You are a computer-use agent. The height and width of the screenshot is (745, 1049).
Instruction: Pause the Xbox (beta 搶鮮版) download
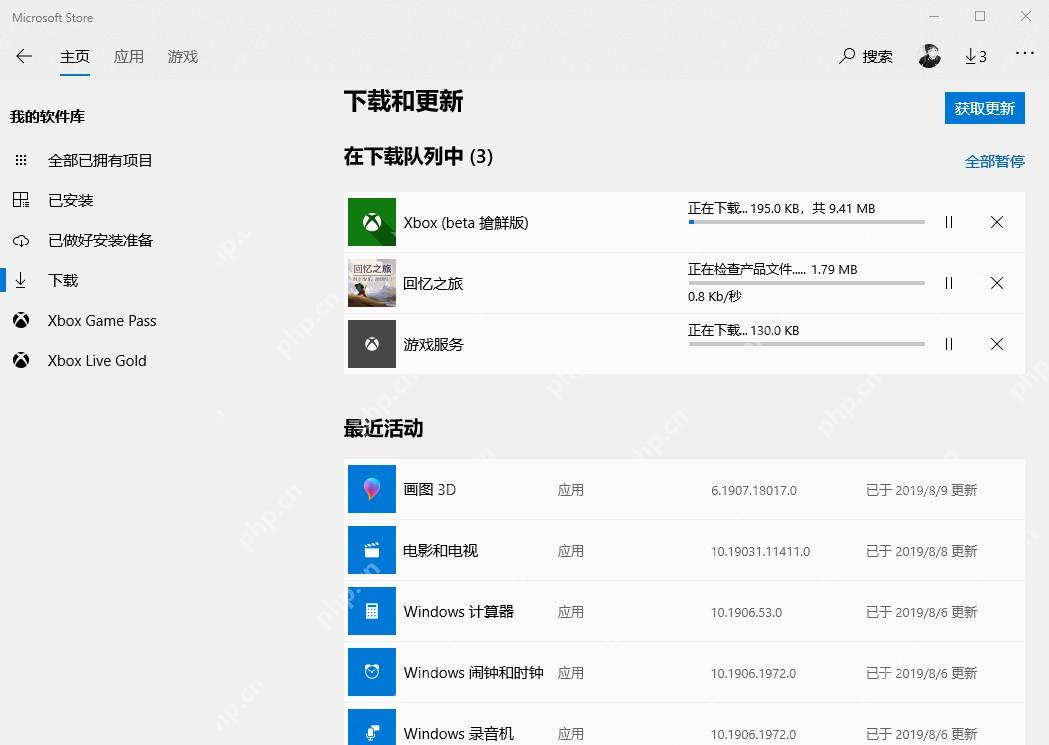pos(949,222)
